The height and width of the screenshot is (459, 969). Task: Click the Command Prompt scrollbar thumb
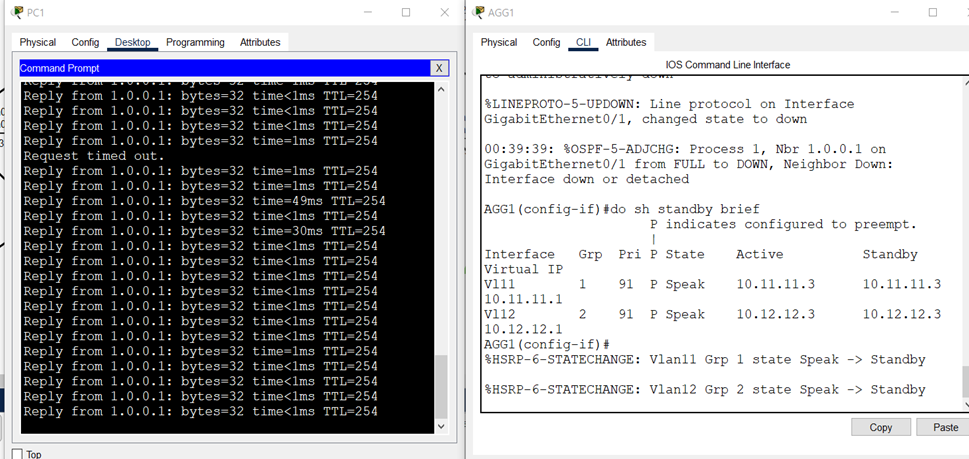coord(441,386)
